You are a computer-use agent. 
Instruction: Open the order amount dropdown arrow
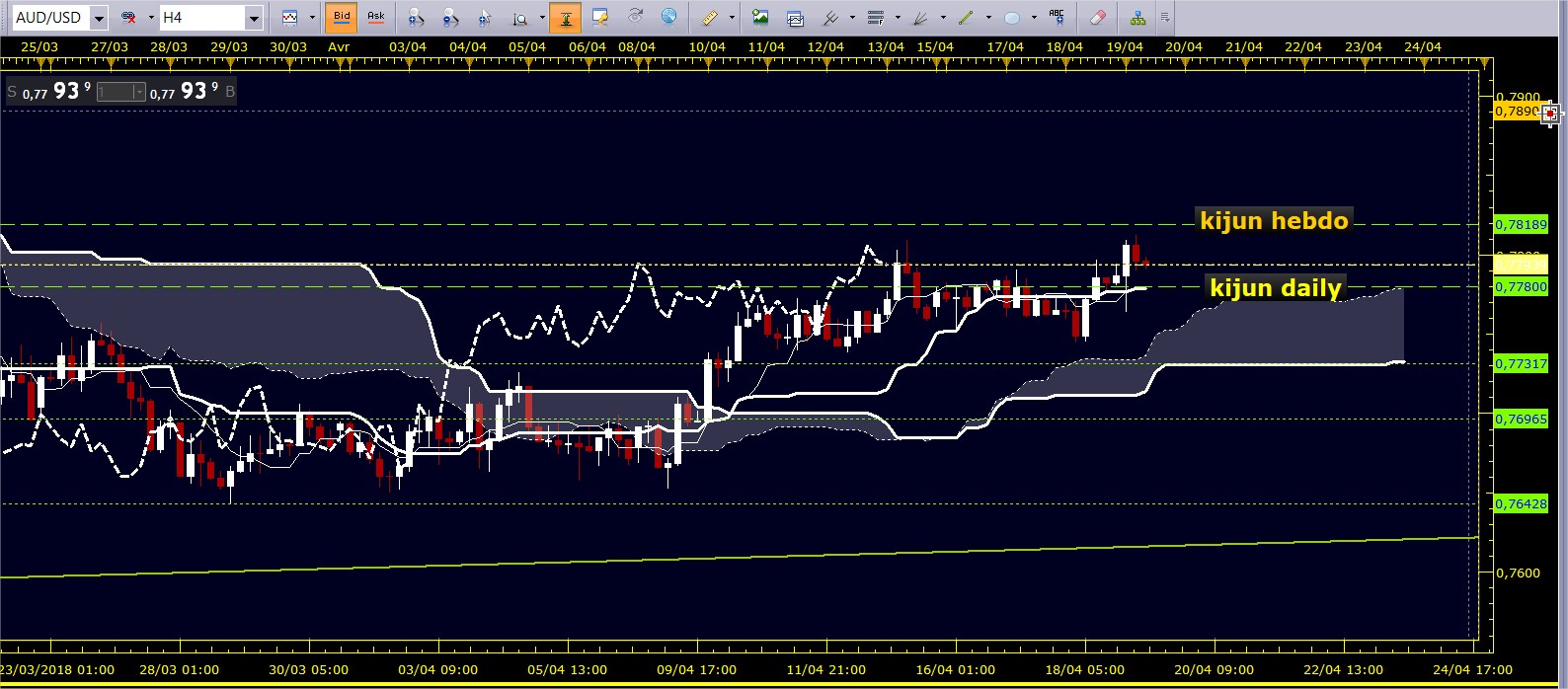[x=139, y=92]
